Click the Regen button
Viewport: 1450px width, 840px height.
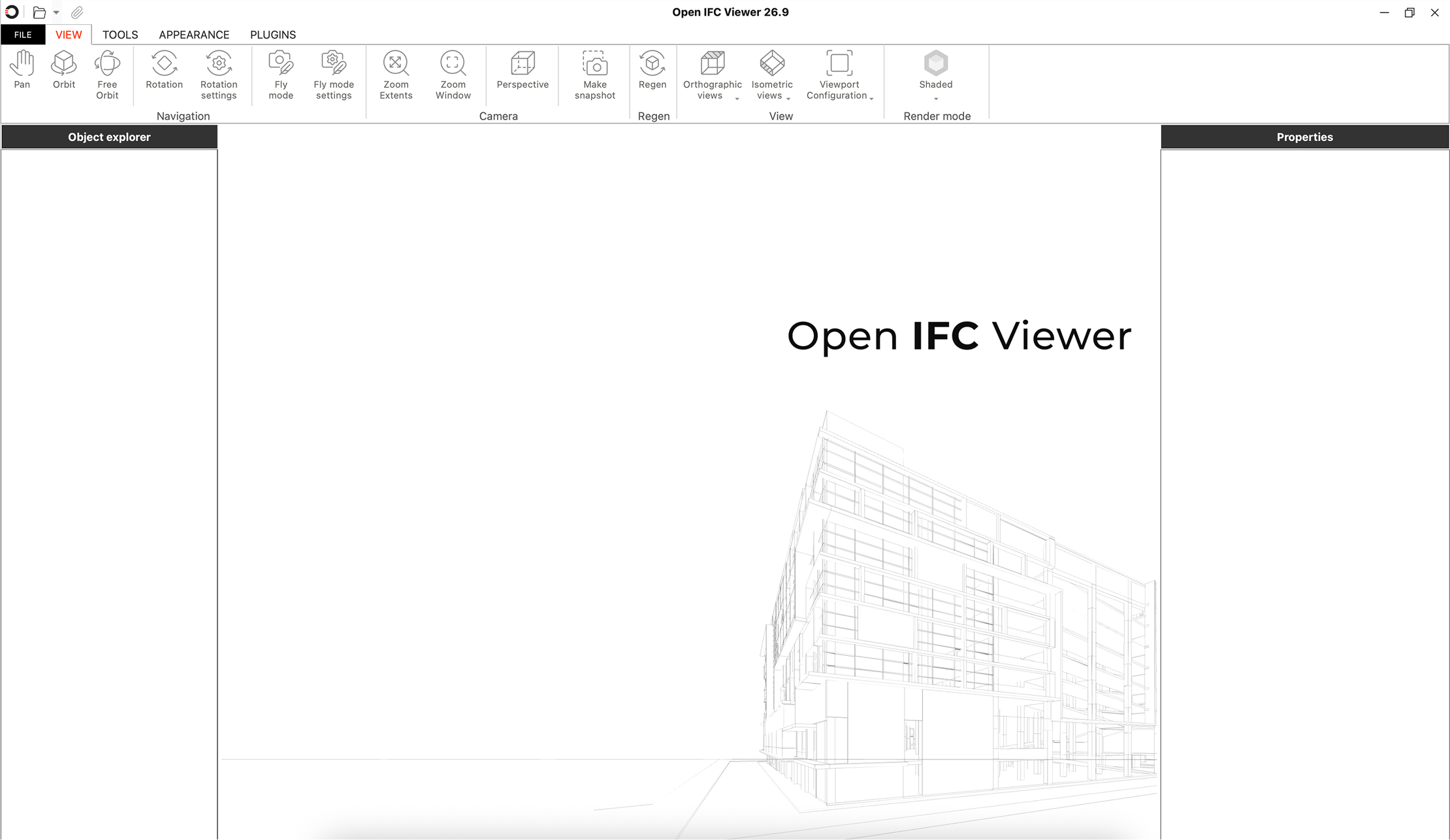652,69
